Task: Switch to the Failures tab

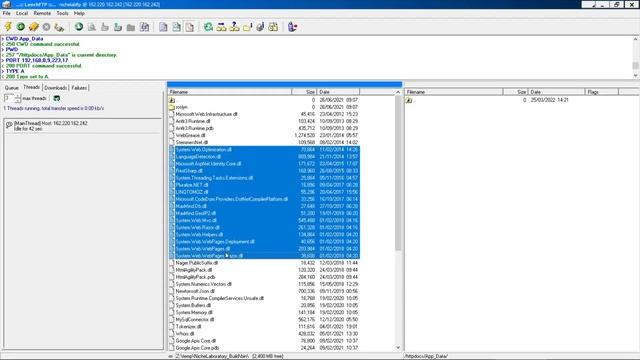Action: click(79, 88)
